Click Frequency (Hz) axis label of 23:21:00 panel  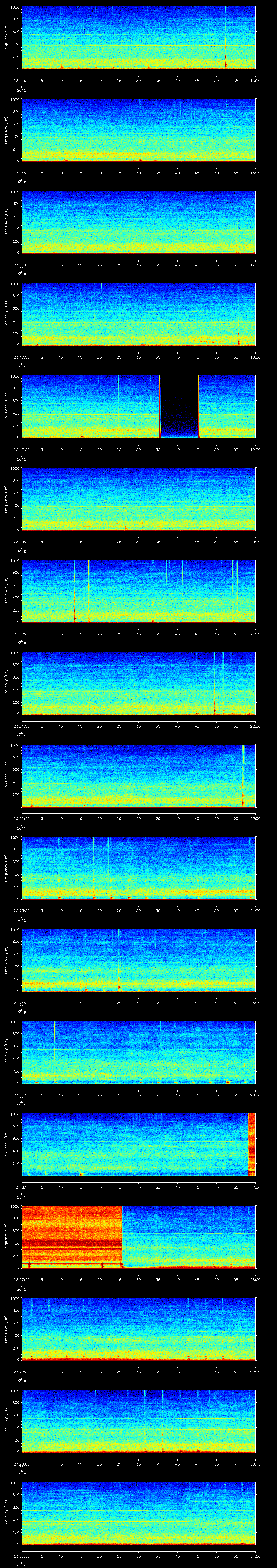pyautogui.click(x=6, y=683)
